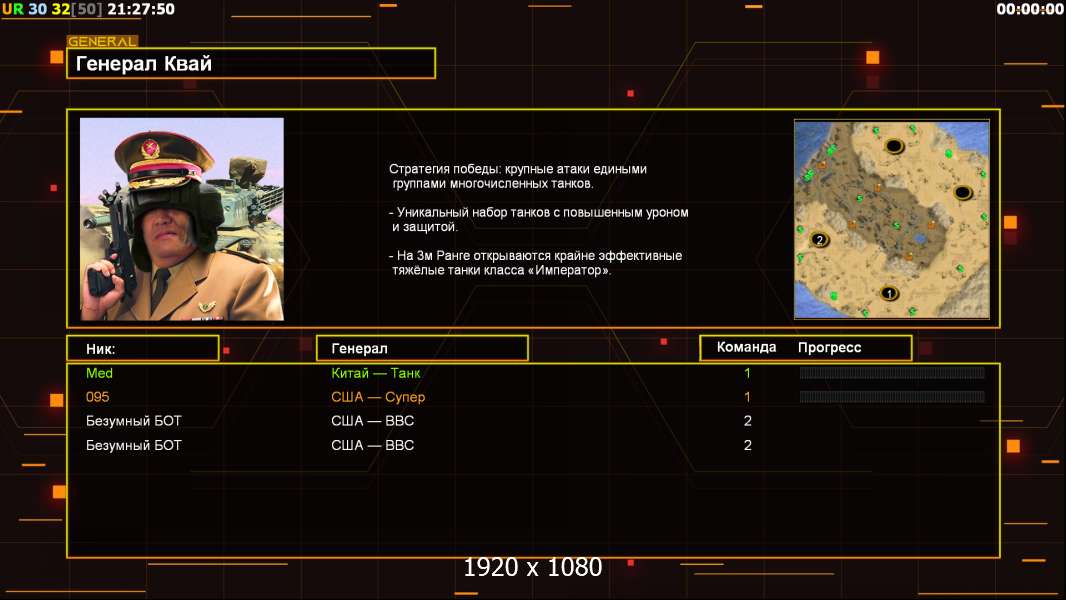
Task: Click the 'Генерал Квай' title box
Action: [251, 63]
